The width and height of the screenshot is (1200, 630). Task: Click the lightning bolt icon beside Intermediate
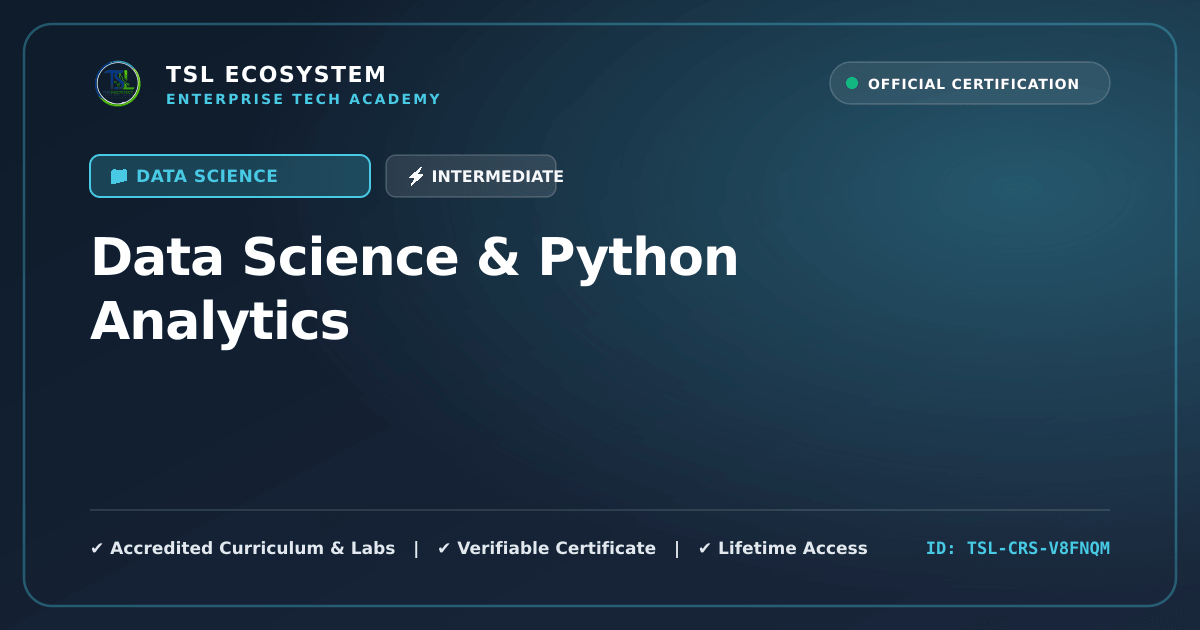tap(416, 177)
